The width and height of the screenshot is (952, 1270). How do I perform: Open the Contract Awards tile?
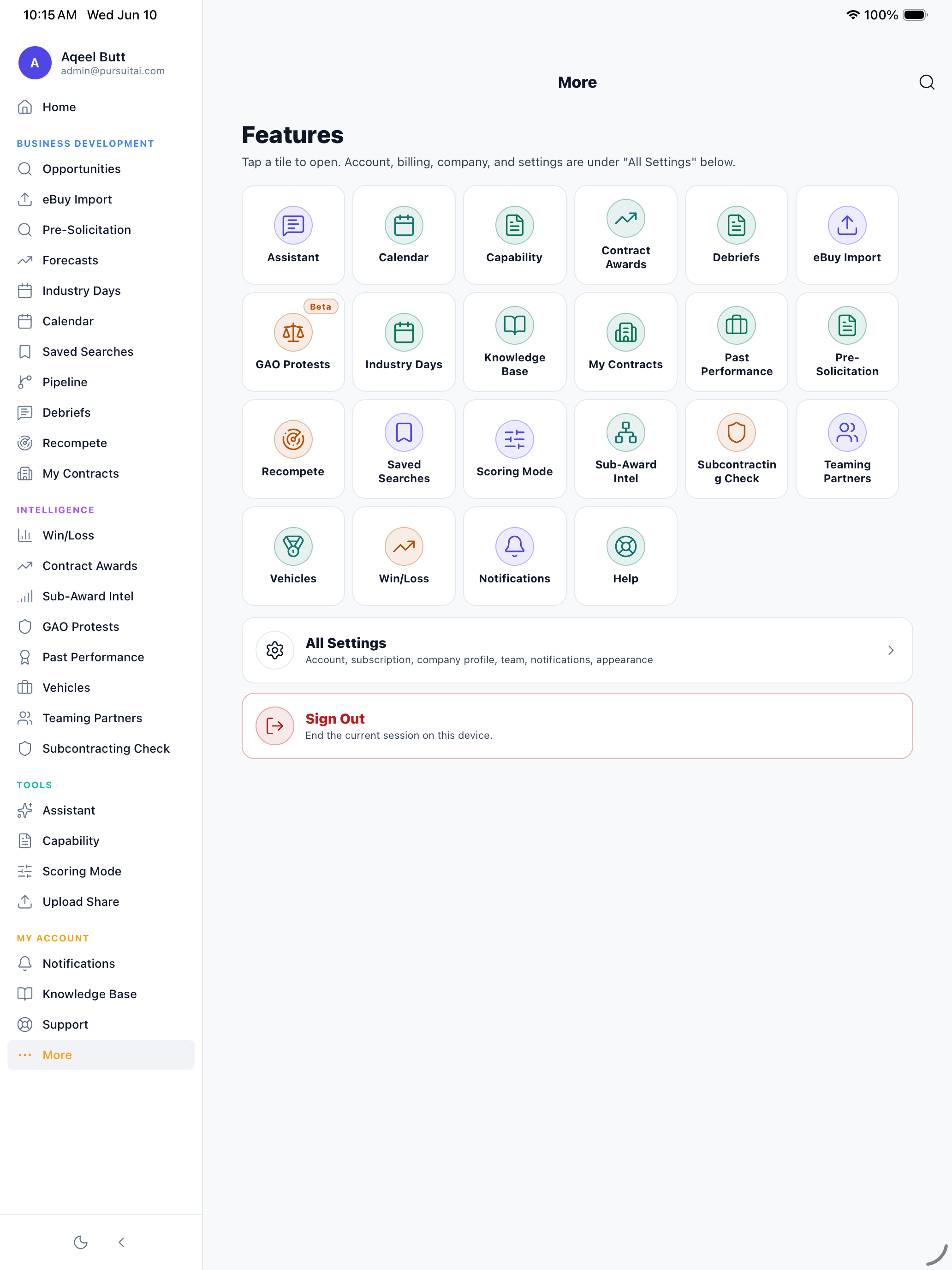625,235
